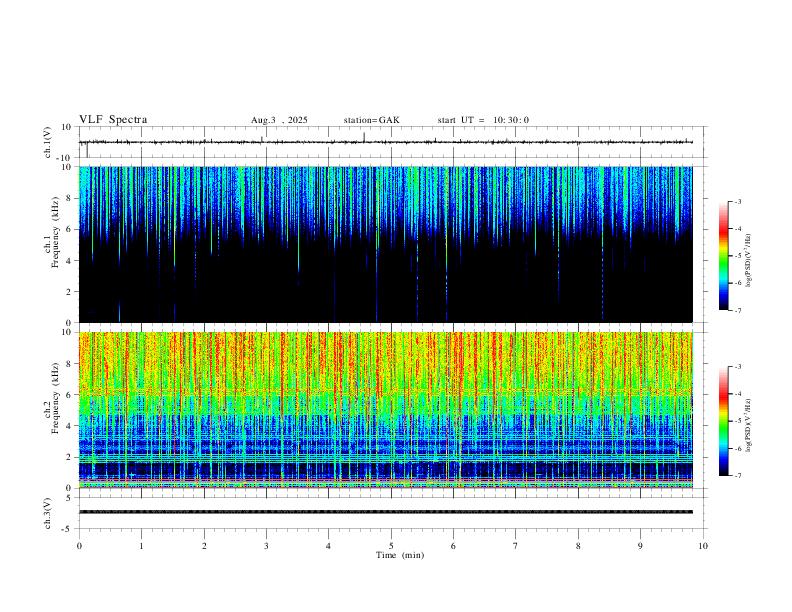792x612 pixels.
Task: Click the "10" tick on the time axis
Action: [703, 546]
